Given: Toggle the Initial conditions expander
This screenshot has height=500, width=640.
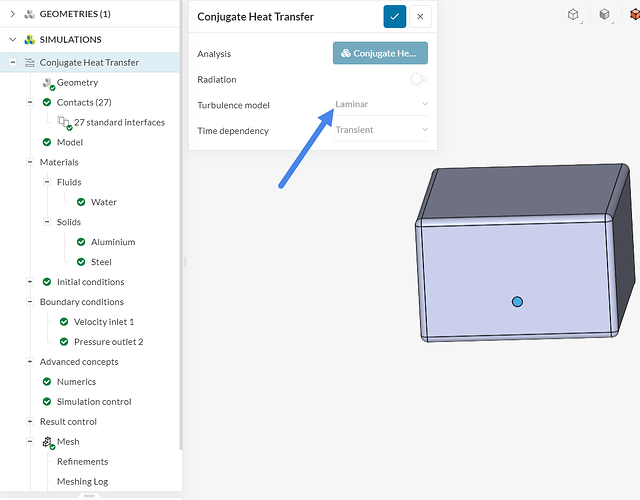Looking at the screenshot, I should click(30, 282).
